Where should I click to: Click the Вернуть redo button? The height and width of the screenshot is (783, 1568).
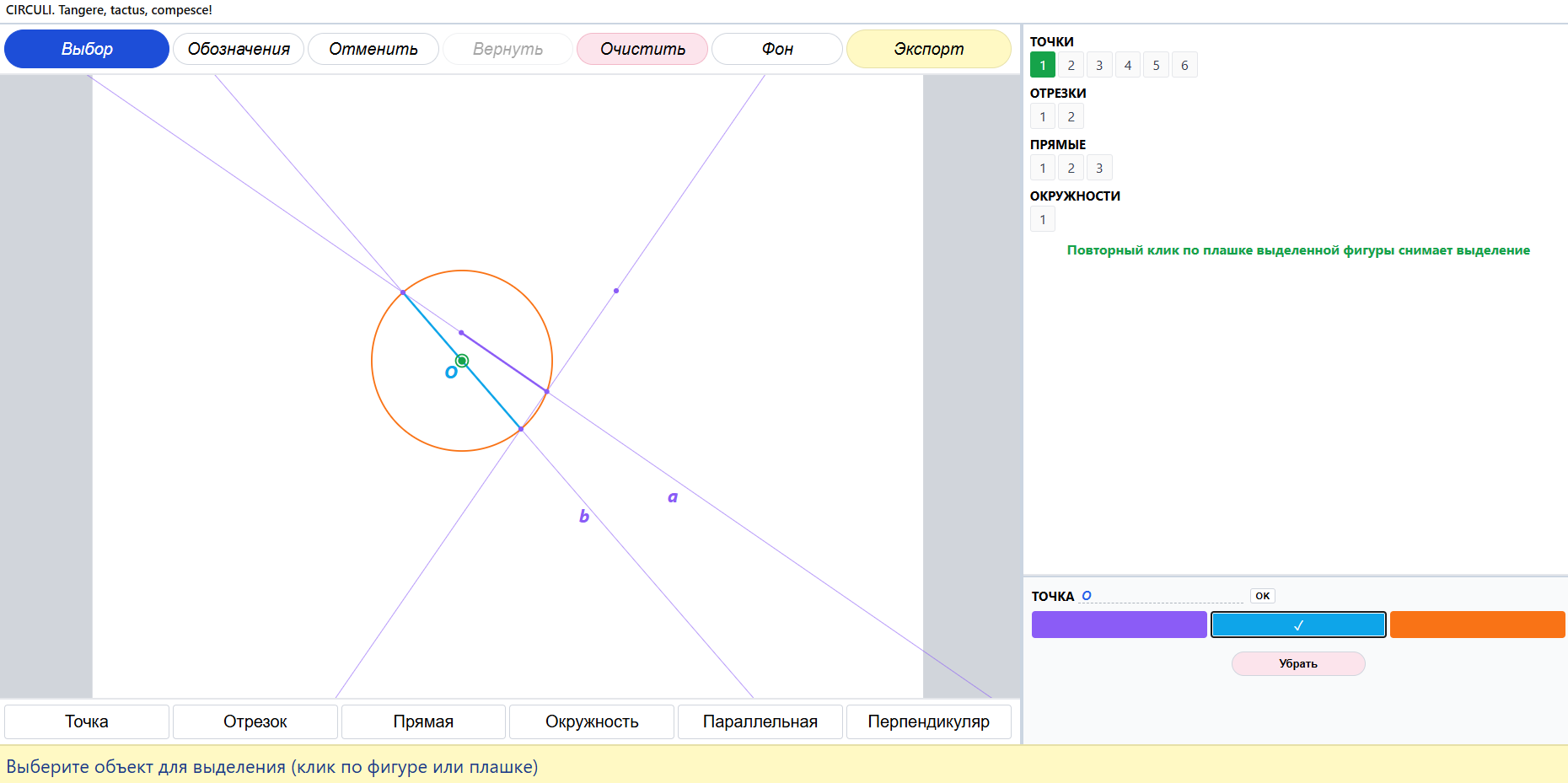507,49
